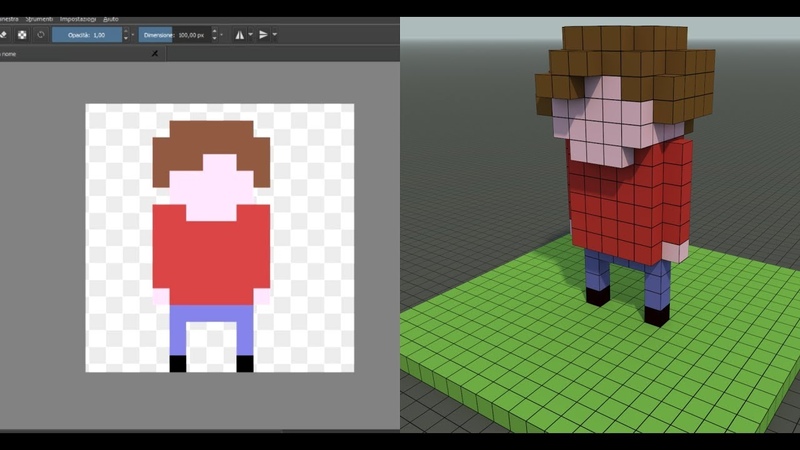
Task: Open the Finestra menu
Action: point(9,19)
